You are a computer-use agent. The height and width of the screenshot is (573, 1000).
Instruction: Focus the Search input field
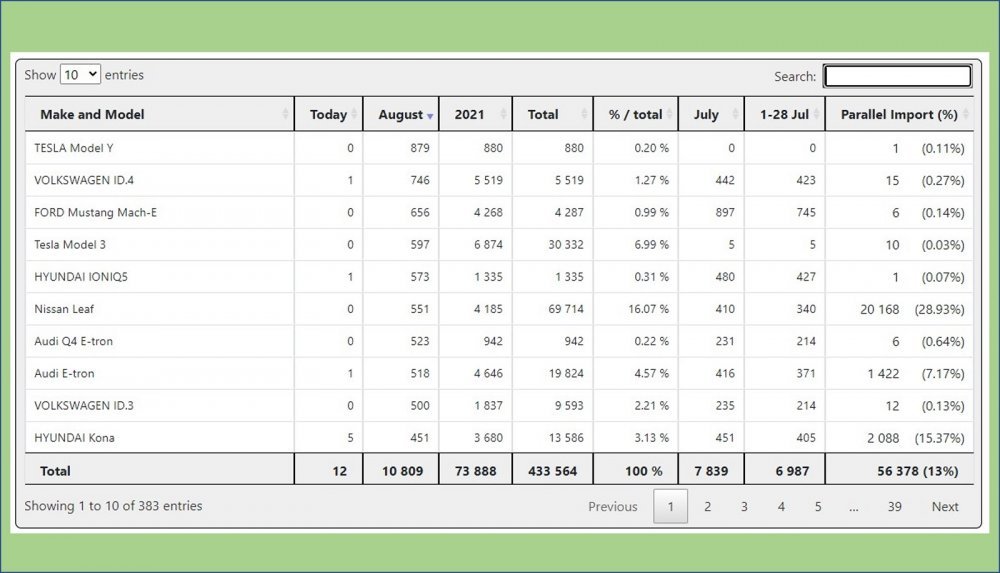[897, 76]
